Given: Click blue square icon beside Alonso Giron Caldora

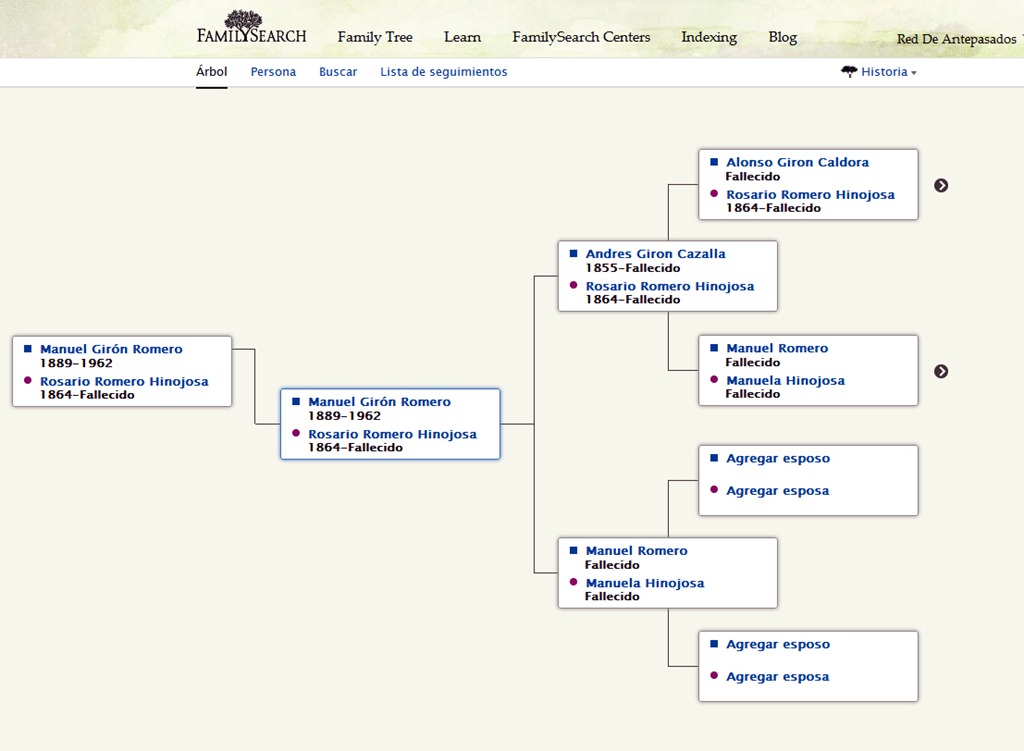Looking at the screenshot, I should pos(714,162).
